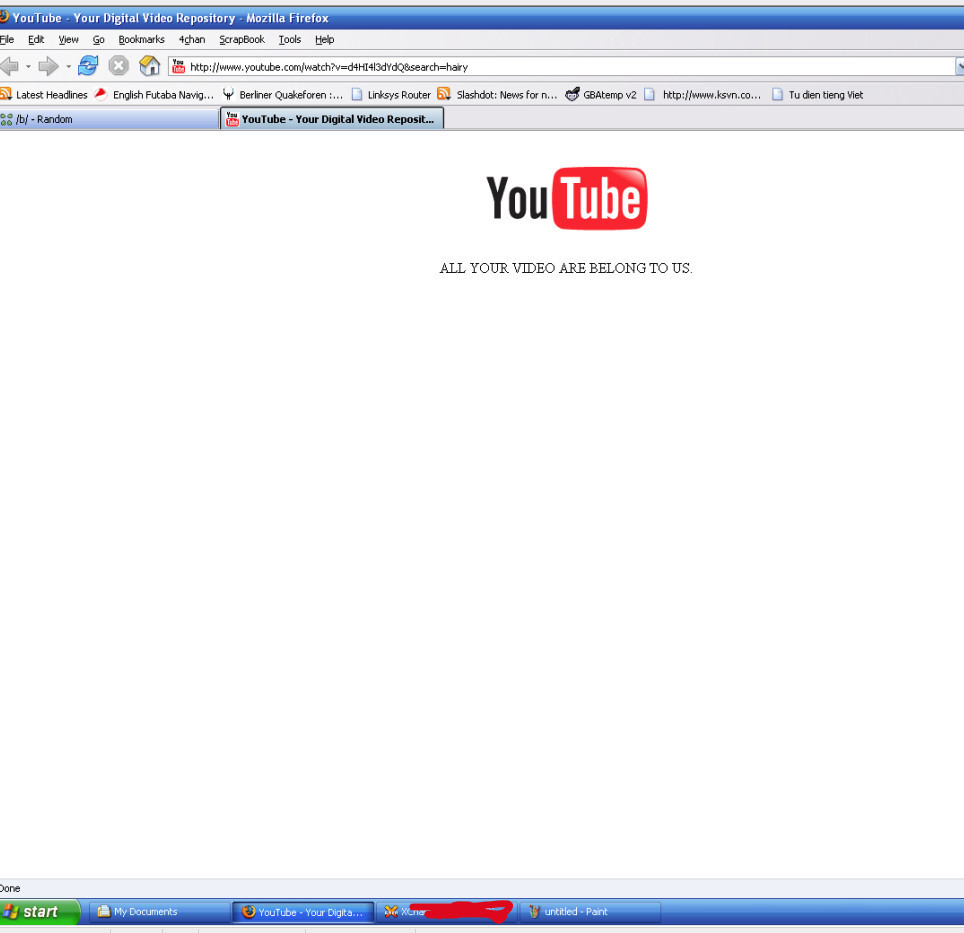Viewport: 964px width, 933px height.
Task: Open Linksys Router bookmark
Action: click(391, 95)
